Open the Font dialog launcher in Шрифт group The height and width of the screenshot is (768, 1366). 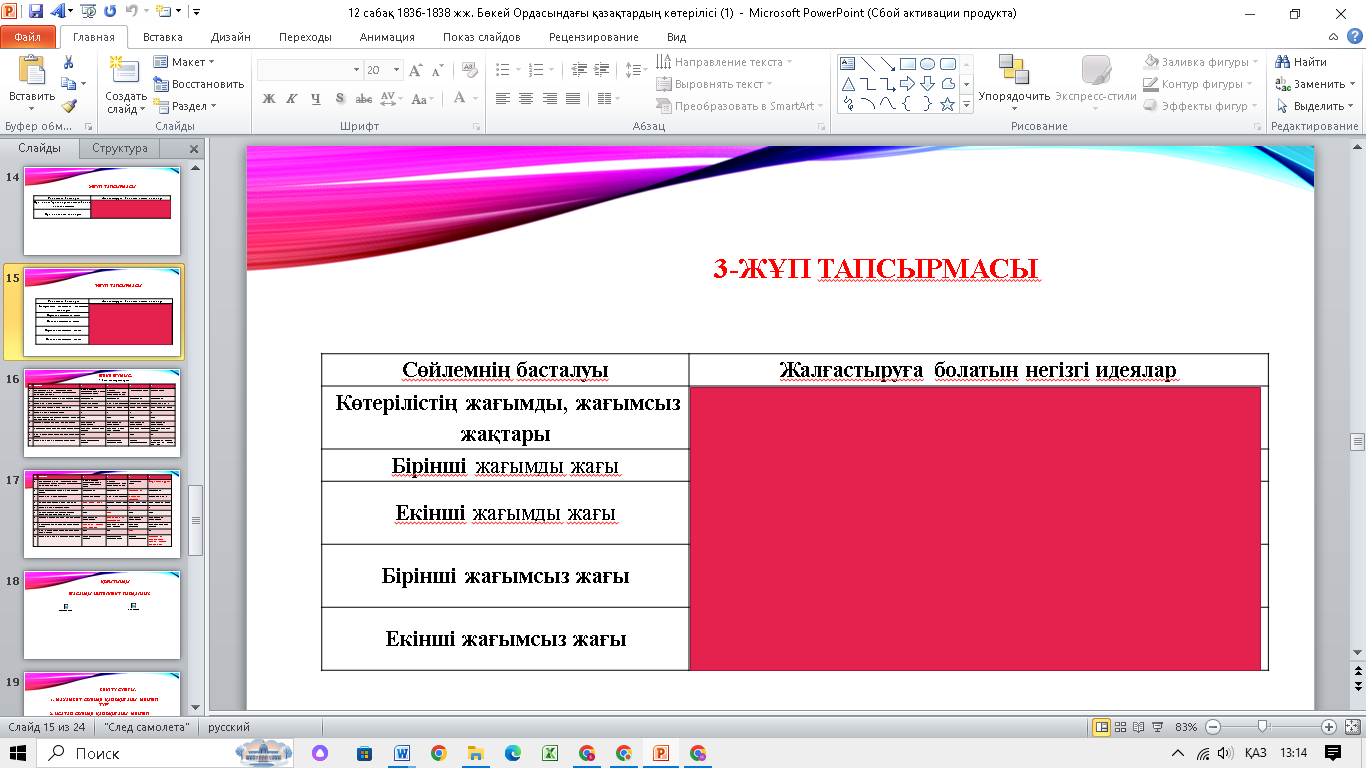[477, 127]
